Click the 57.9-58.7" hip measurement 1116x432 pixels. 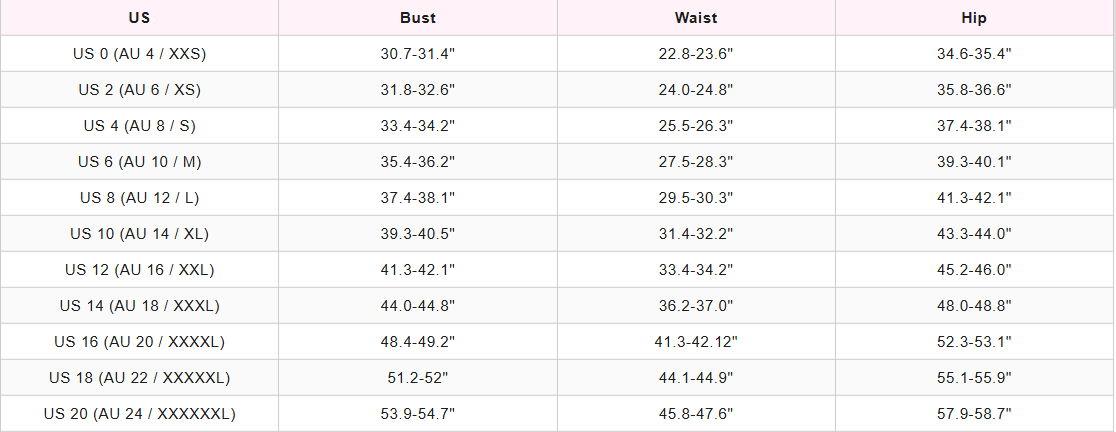click(974, 414)
